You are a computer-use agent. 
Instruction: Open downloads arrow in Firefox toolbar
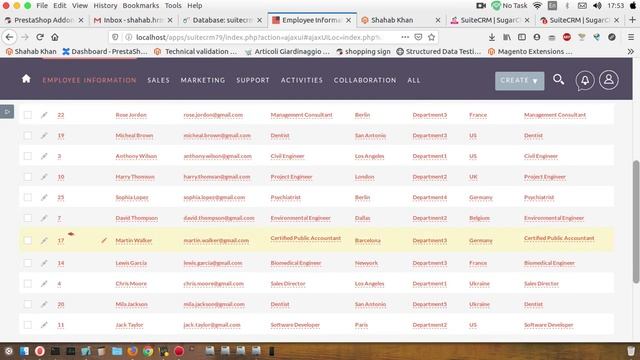coord(492,37)
